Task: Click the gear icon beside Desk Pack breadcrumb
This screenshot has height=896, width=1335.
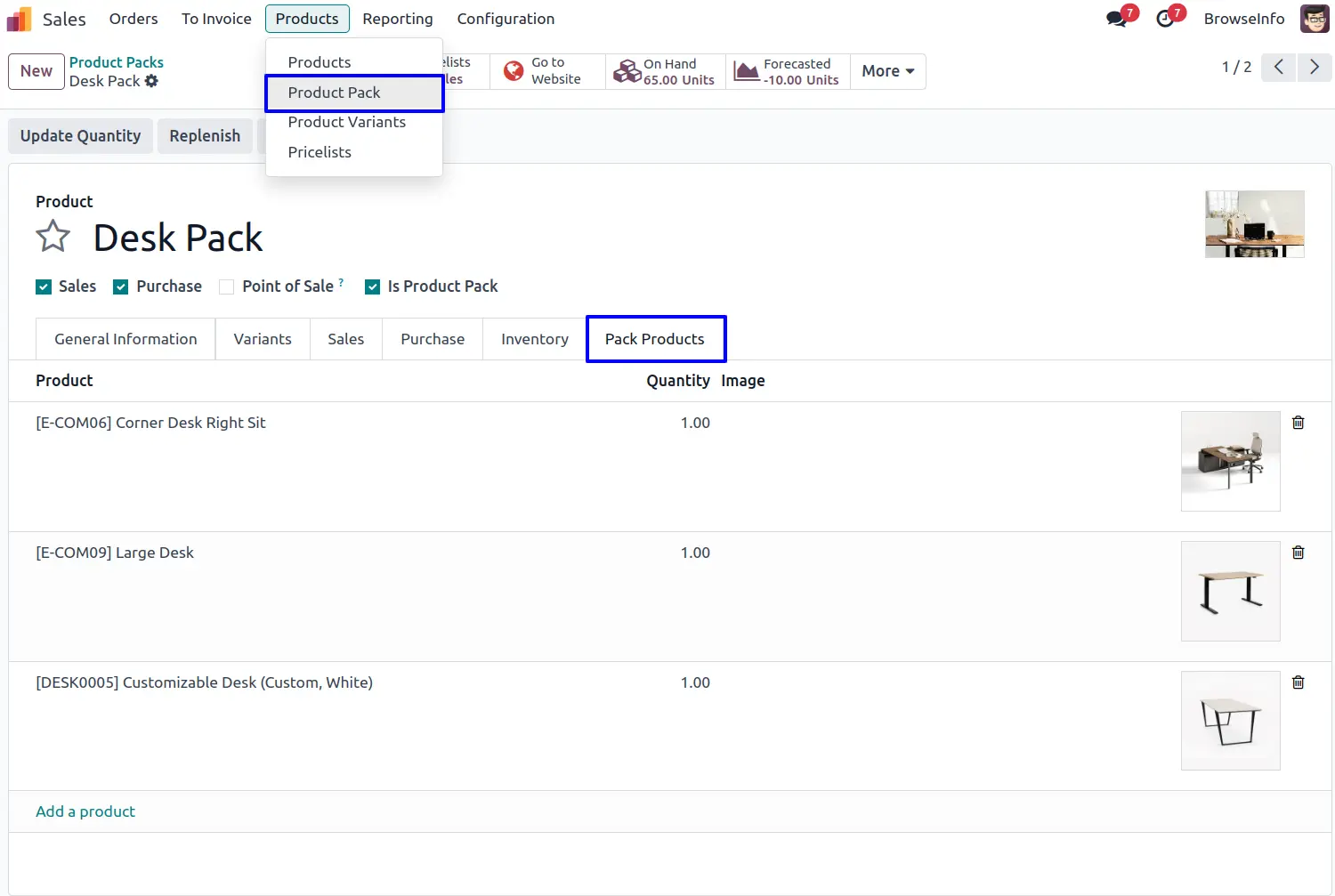Action: (x=151, y=81)
